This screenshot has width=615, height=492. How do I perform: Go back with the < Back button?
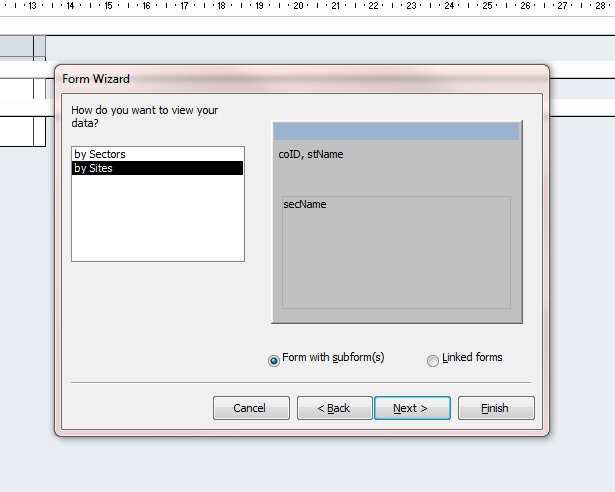(x=334, y=408)
